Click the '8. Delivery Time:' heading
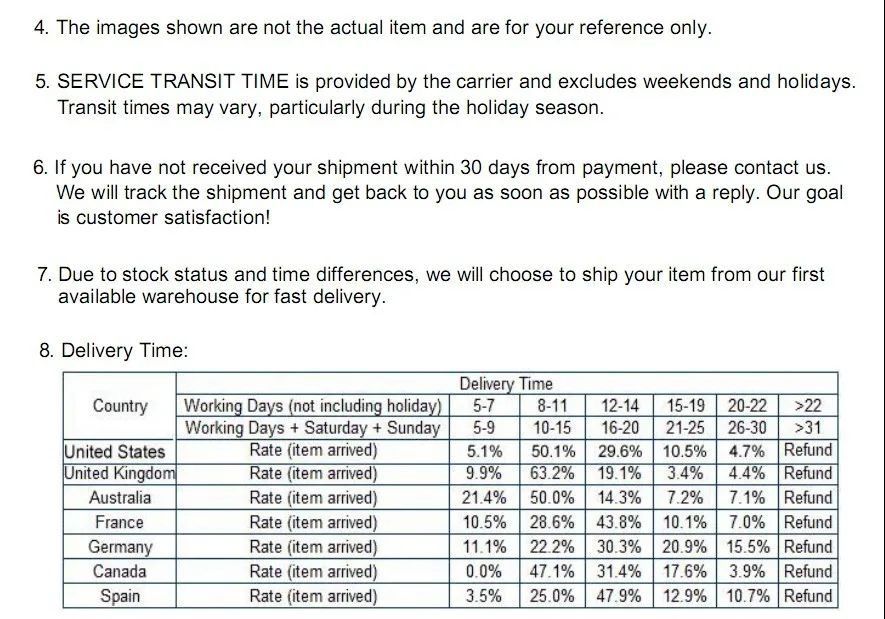Viewport: 885px width, 619px height. click(x=113, y=350)
